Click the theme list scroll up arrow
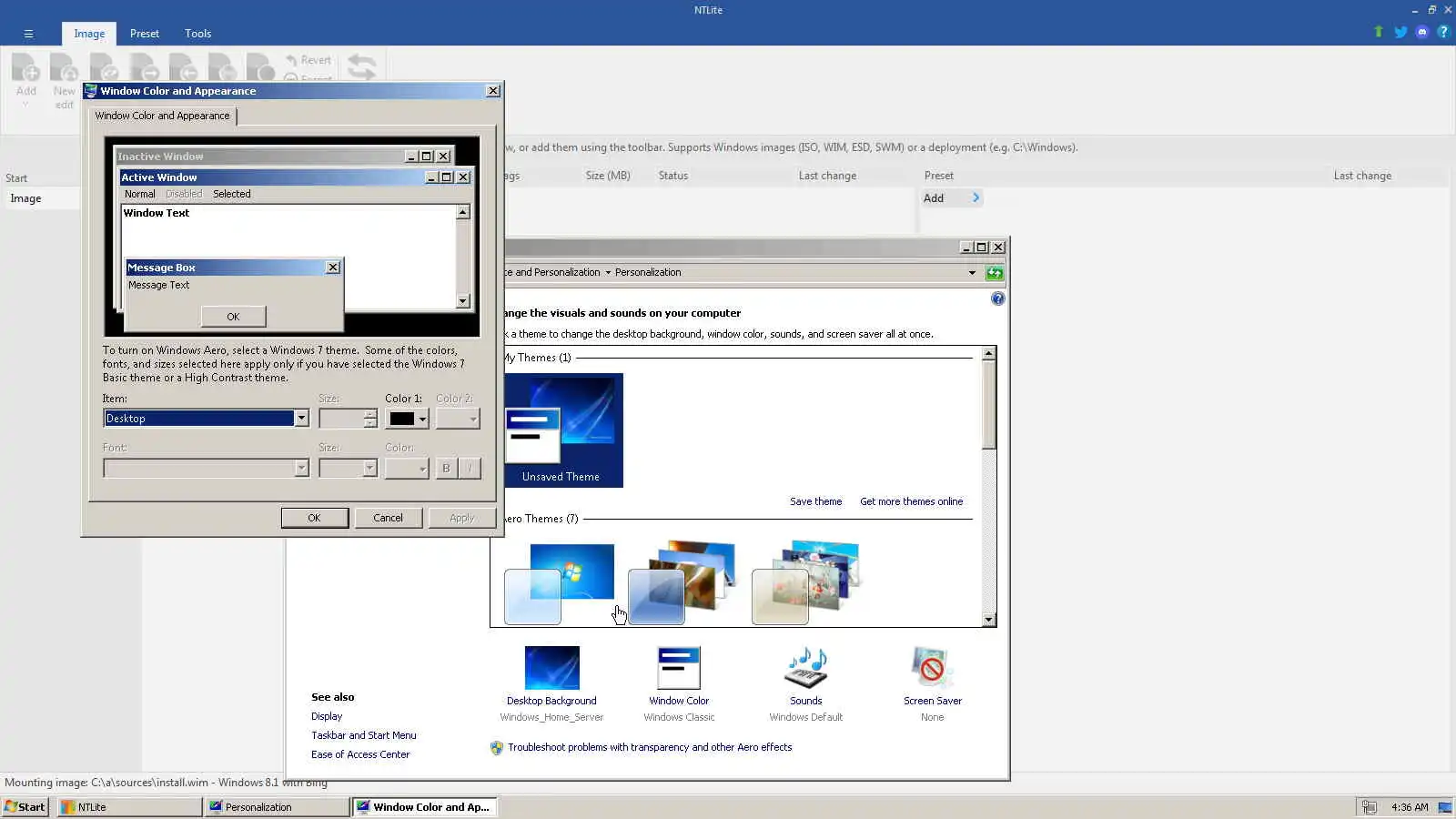1456x819 pixels. coord(989,353)
